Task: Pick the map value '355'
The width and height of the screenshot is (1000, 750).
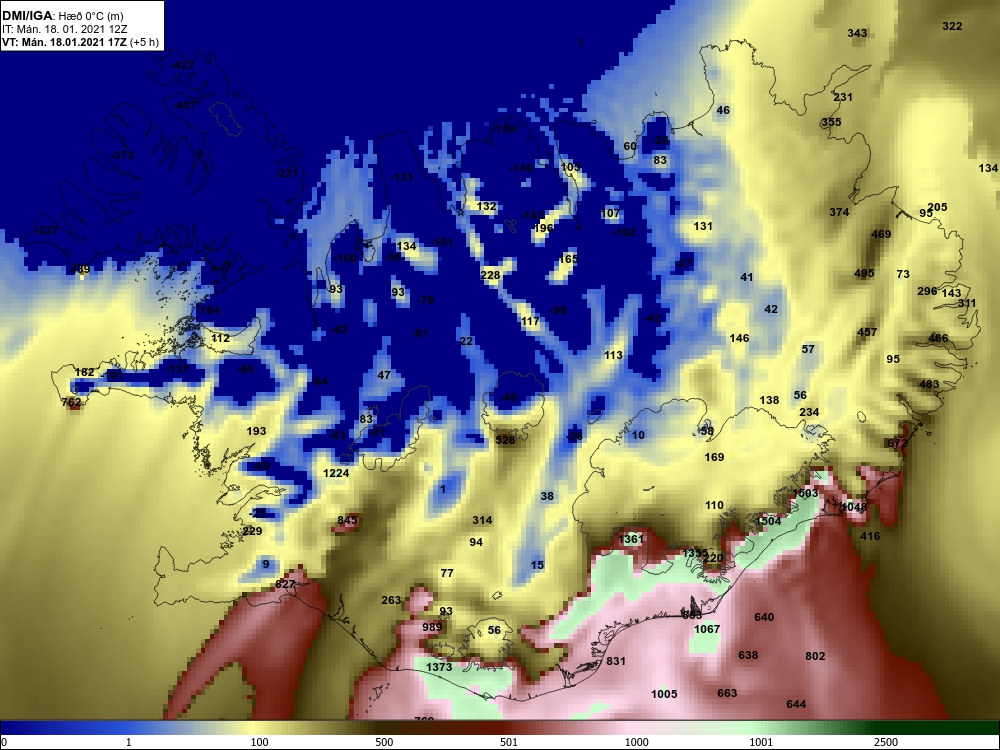Action: point(831,122)
